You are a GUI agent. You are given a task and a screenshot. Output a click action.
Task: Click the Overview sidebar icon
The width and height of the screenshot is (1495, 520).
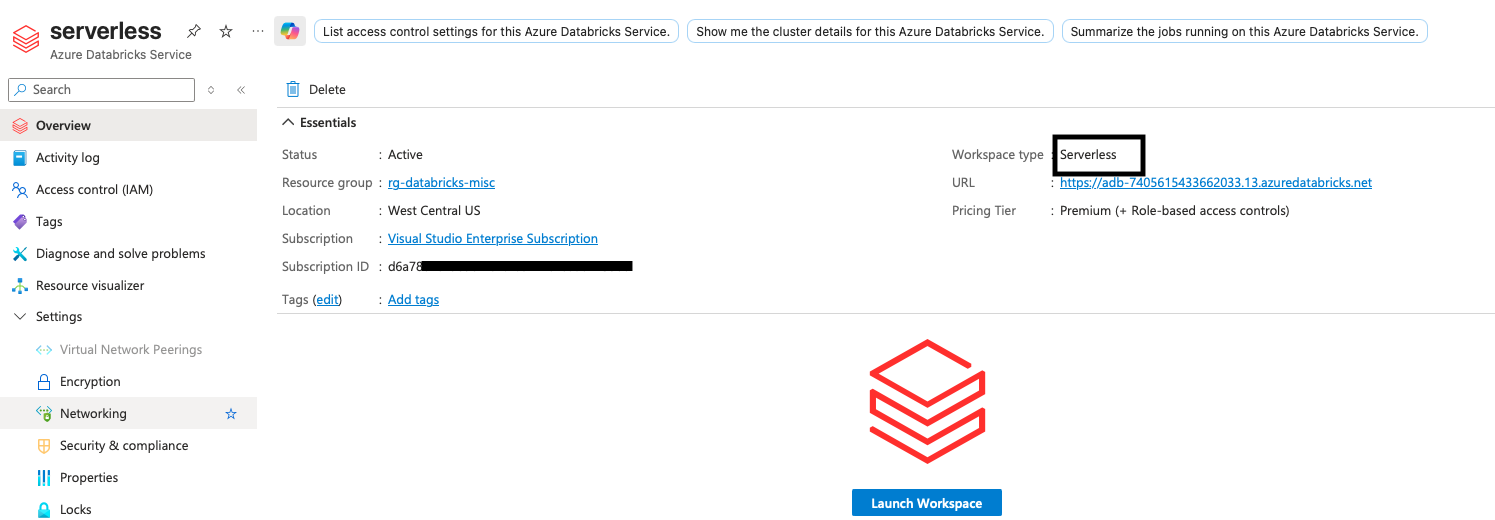(19, 126)
